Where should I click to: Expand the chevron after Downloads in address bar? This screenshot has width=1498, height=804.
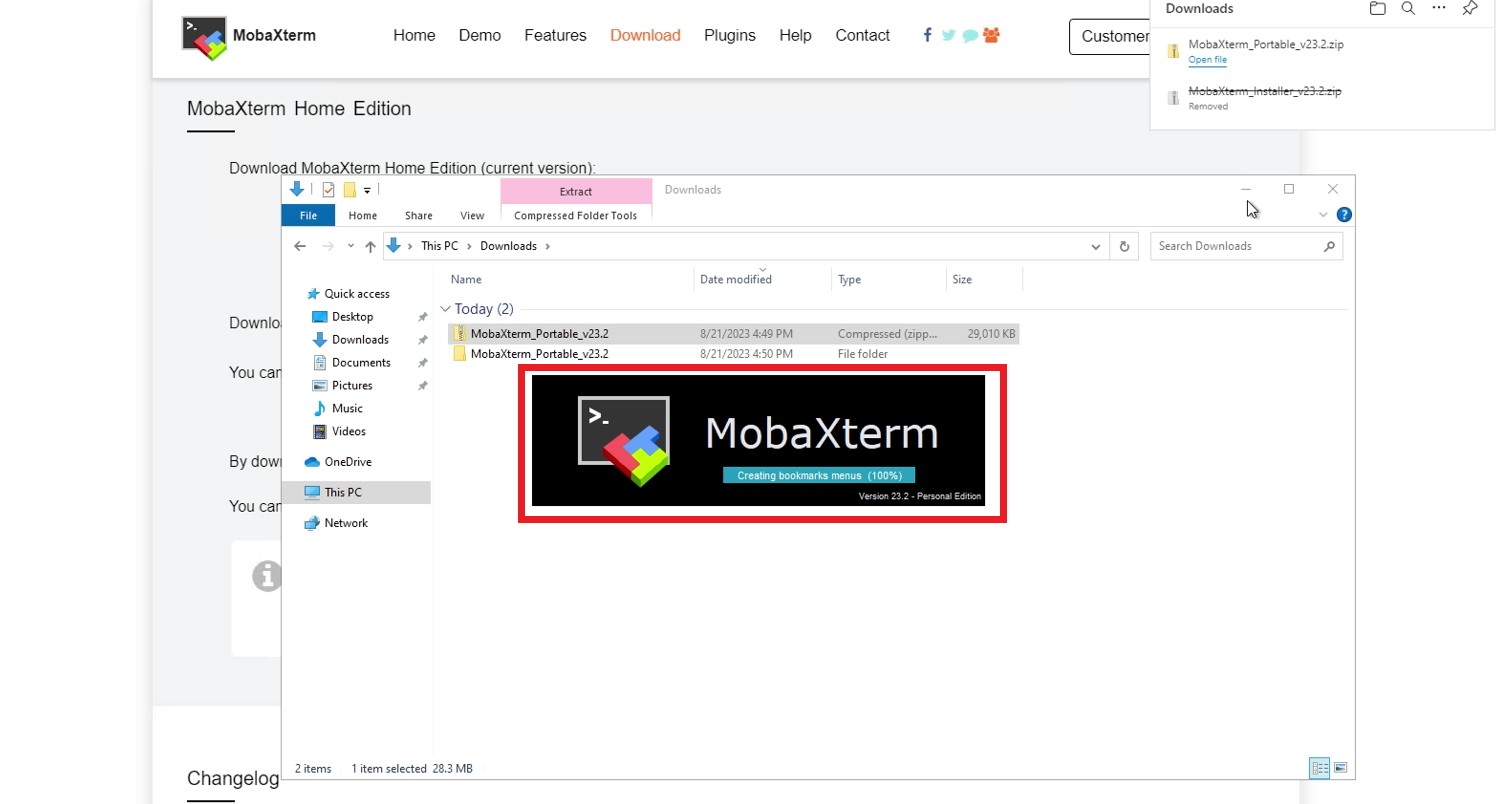click(x=547, y=246)
